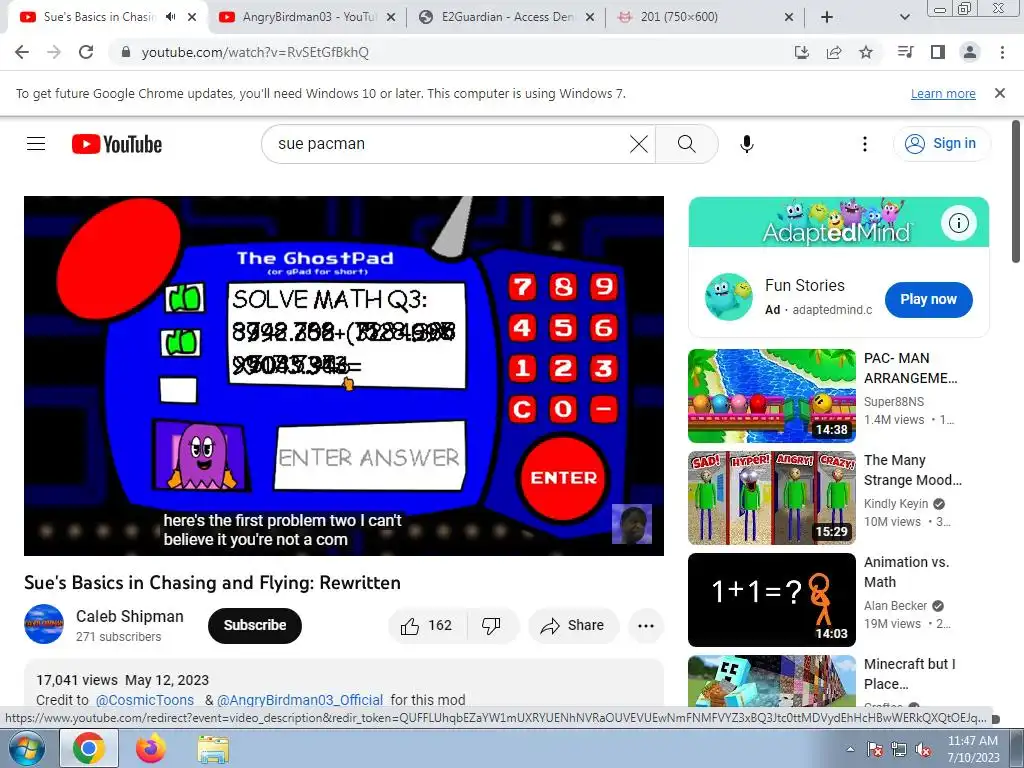Open the Caleb Shipman channel name

point(130,616)
